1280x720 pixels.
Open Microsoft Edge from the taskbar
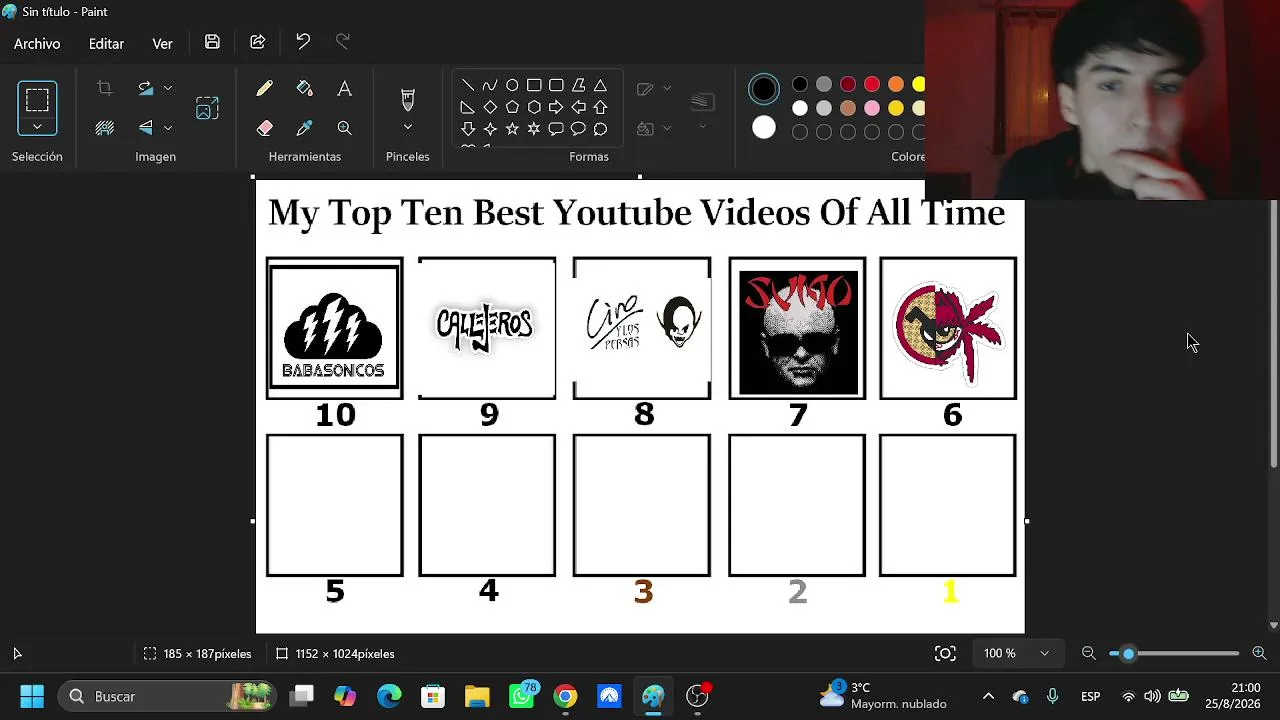(389, 696)
